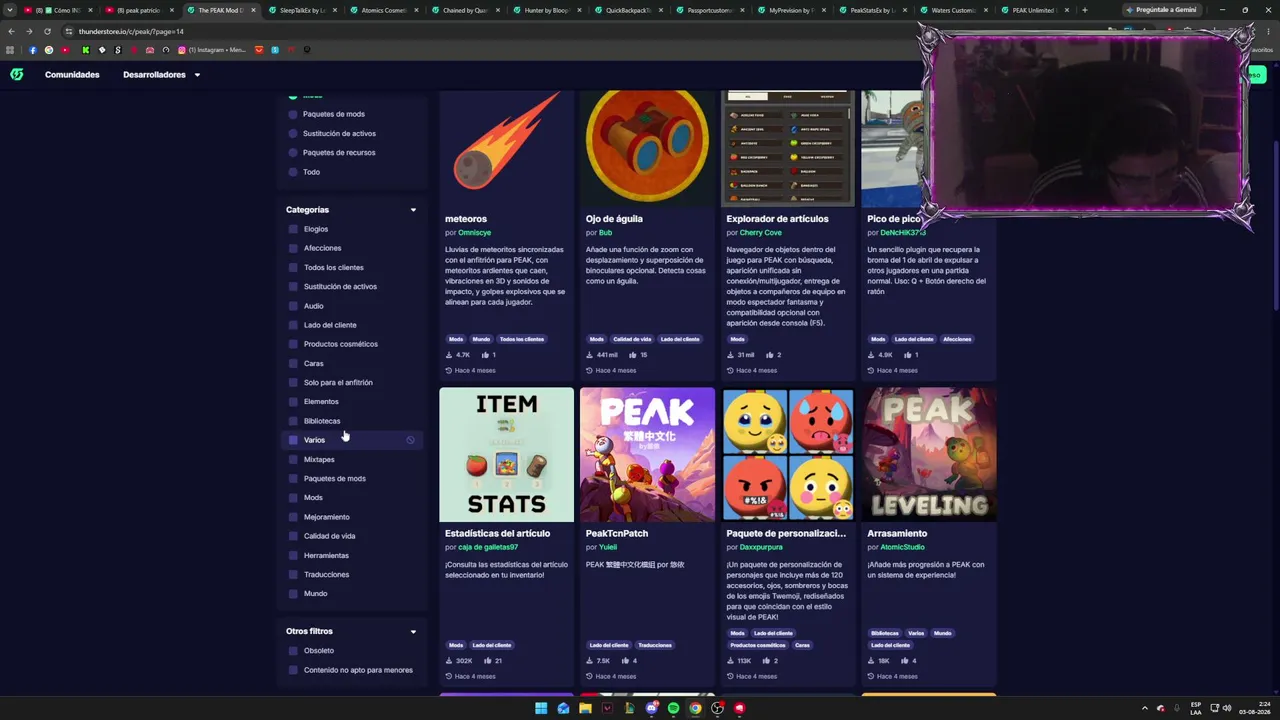The width and height of the screenshot is (1280, 720).
Task: Check the Afecciones category checkbox
Action: click(293, 248)
